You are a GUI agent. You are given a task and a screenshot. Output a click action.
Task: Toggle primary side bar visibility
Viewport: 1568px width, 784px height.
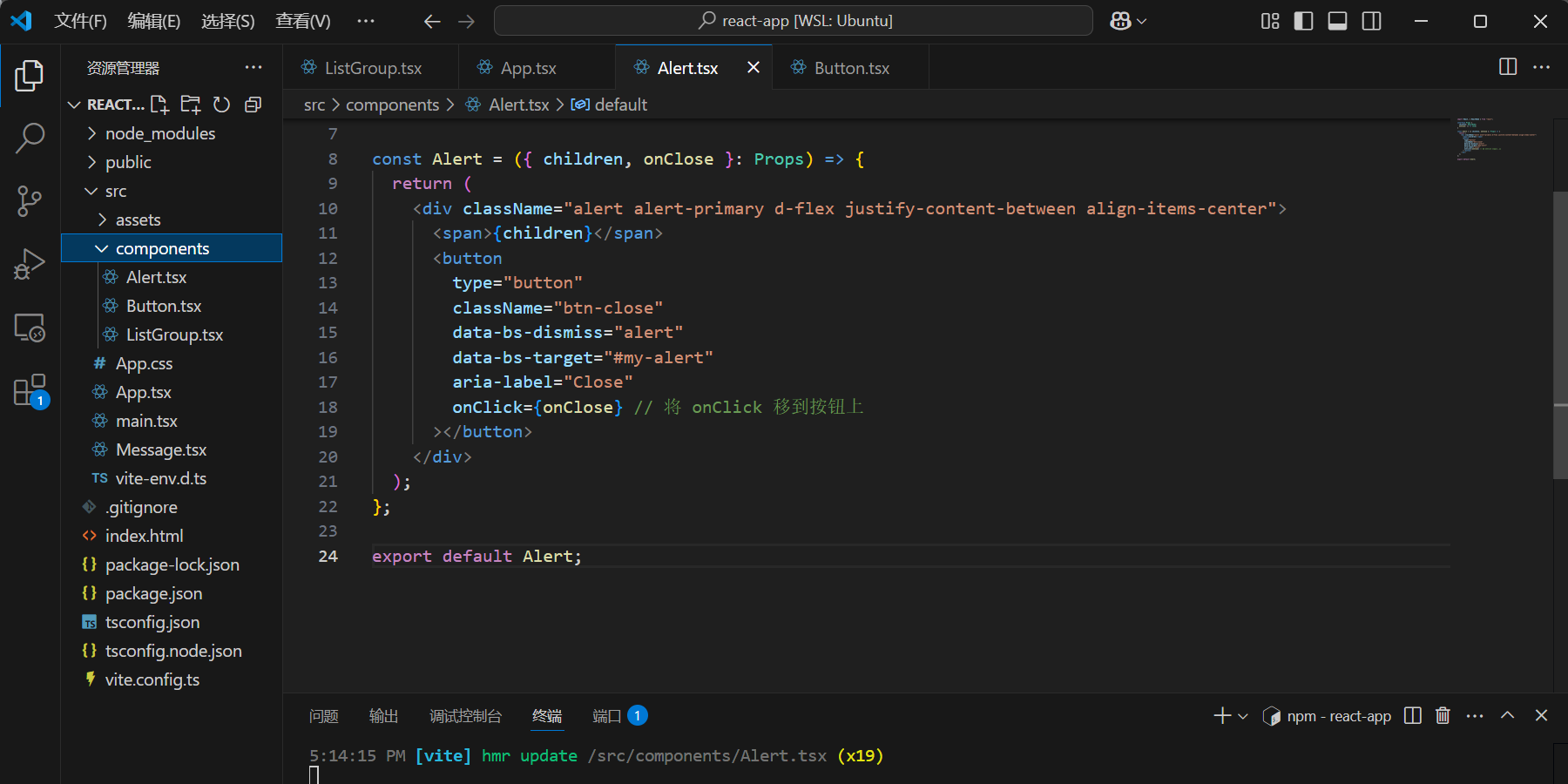coord(1304,21)
